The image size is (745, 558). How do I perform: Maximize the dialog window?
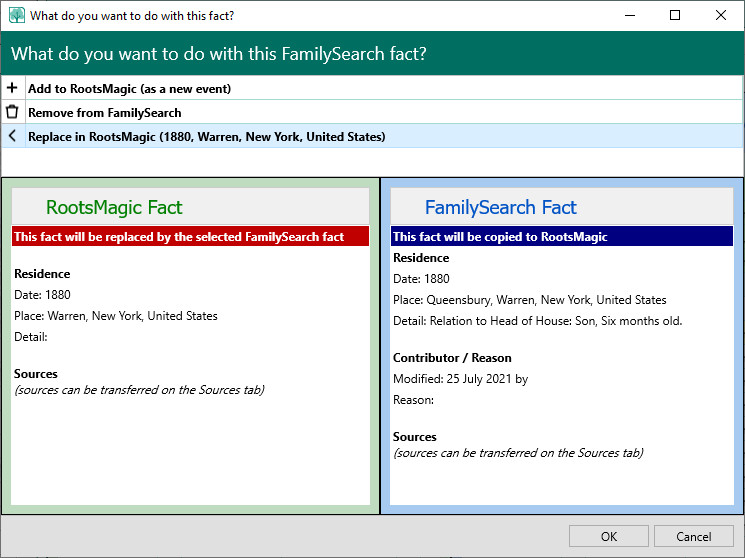coord(675,16)
